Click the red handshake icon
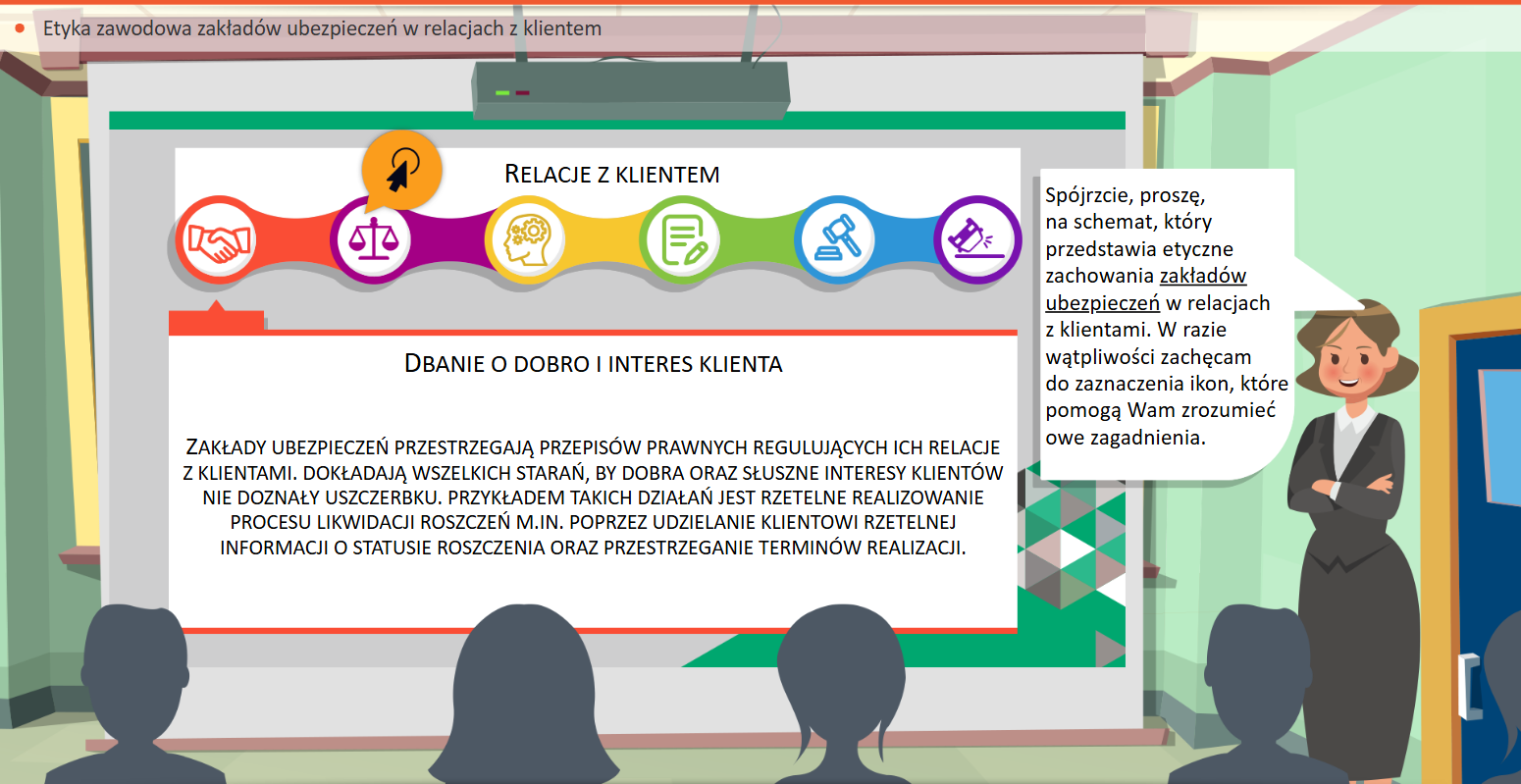Image resolution: width=1521 pixels, height=784 pixels. 218,240
